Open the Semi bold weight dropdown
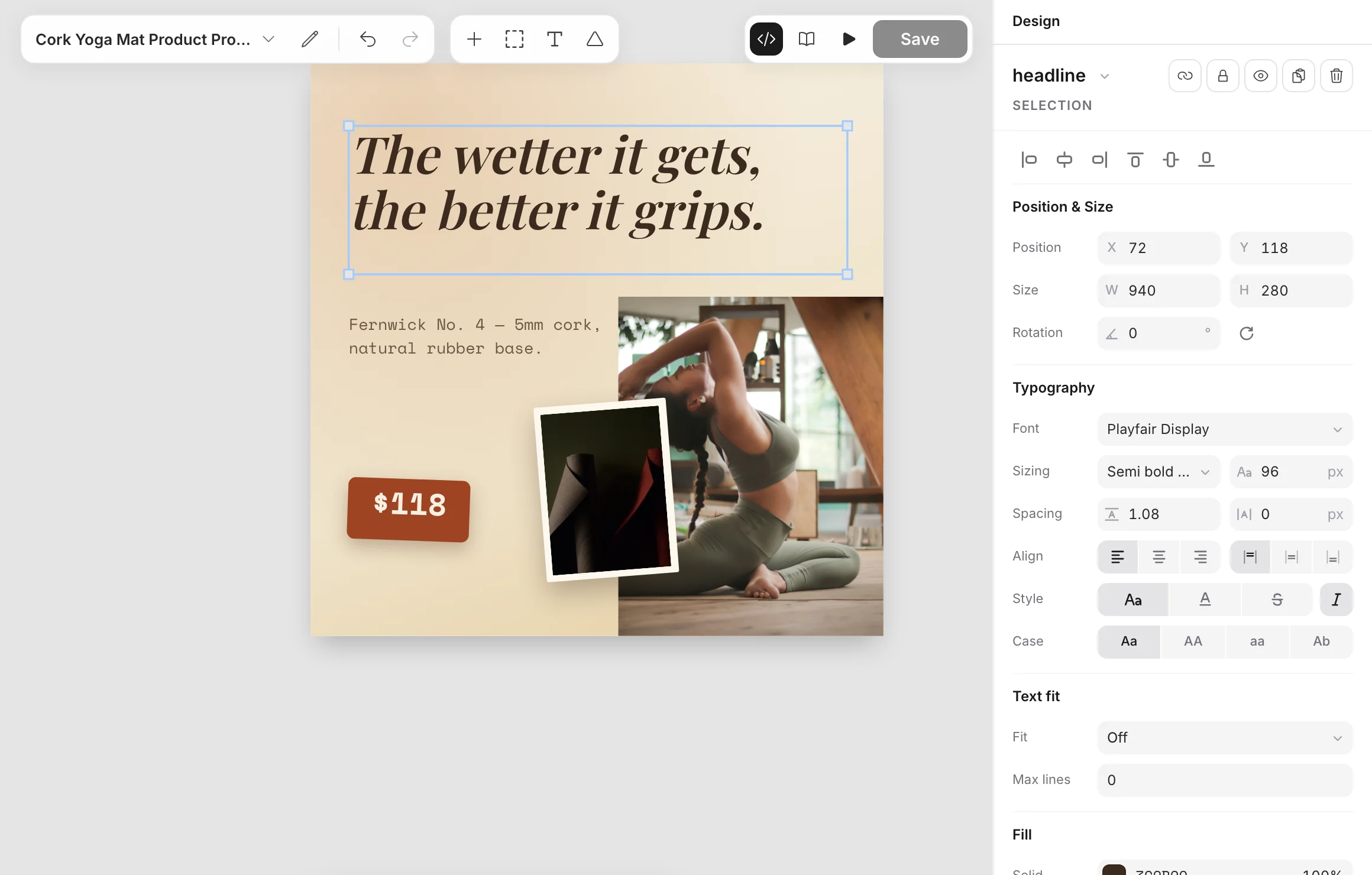Image resolution: width=1372 pixels, height=875 pixels. coord(1159,472)
